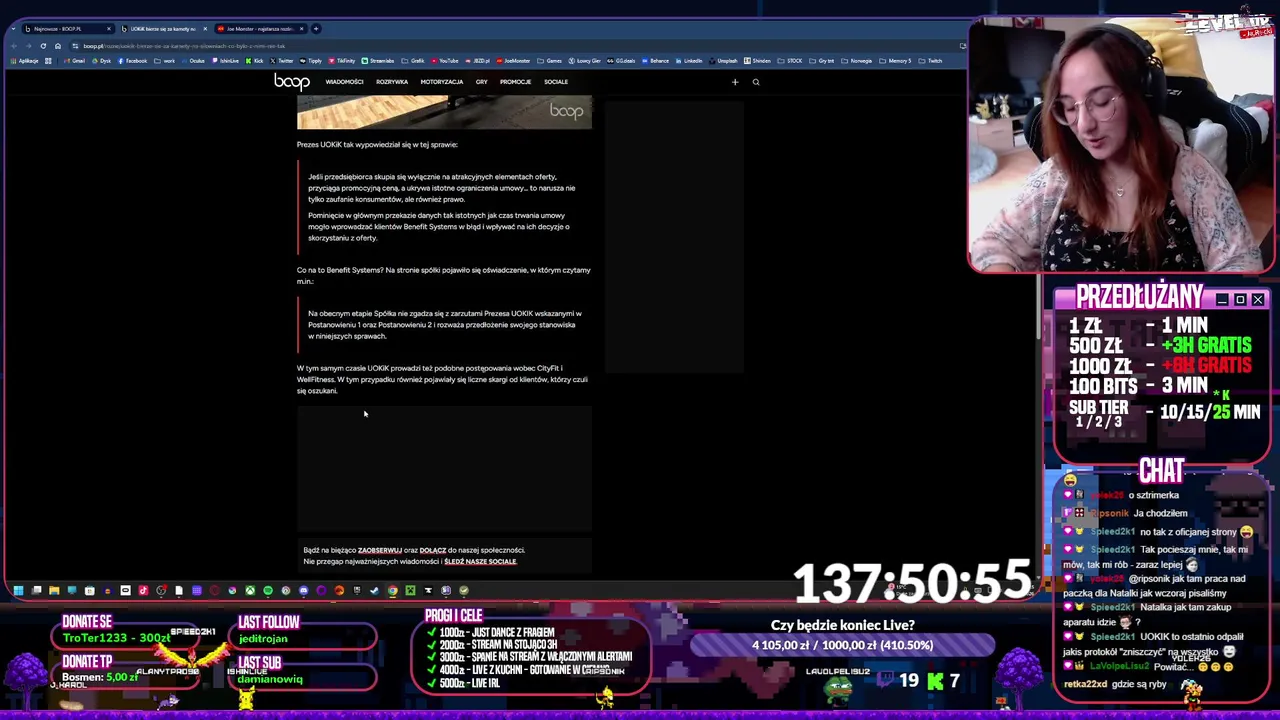
Task: Open Steam from the taskbar
Action: tap(375, 590)
